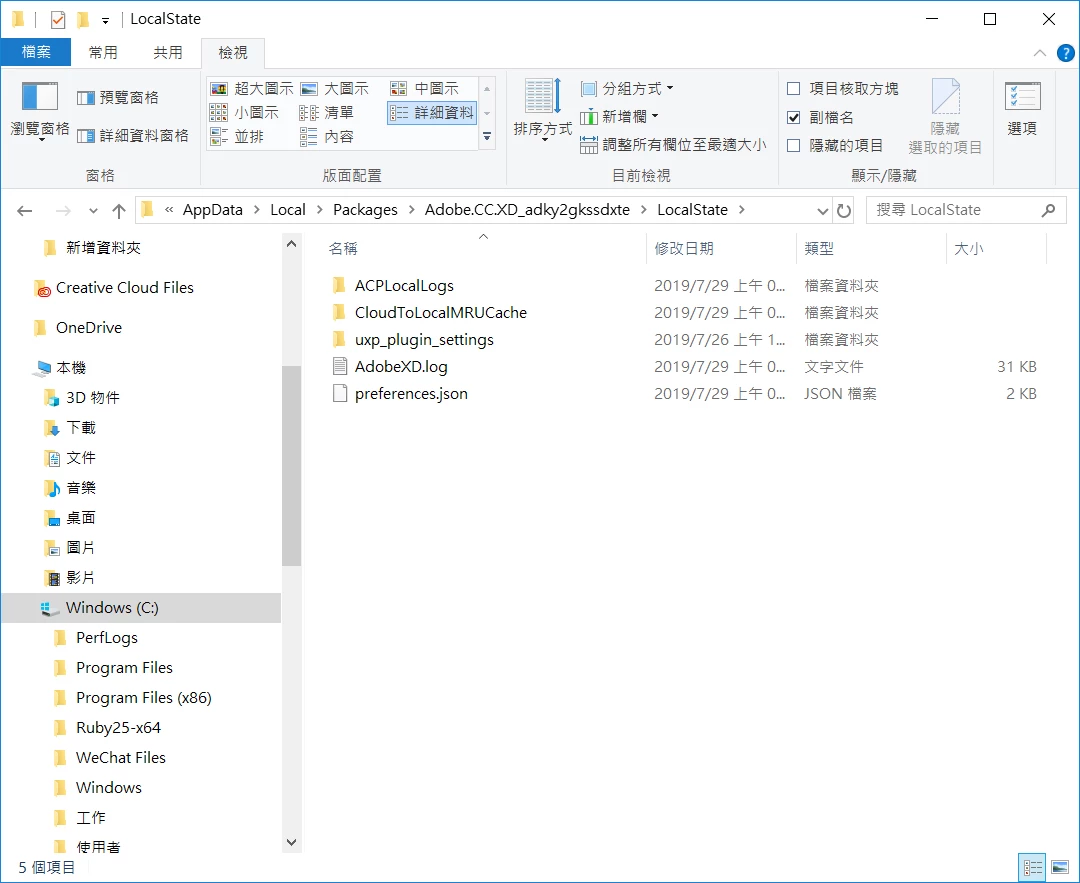
Task: Open the 排序方式 sort by menu
Action: pyautogui.click(x=543, y=110)
